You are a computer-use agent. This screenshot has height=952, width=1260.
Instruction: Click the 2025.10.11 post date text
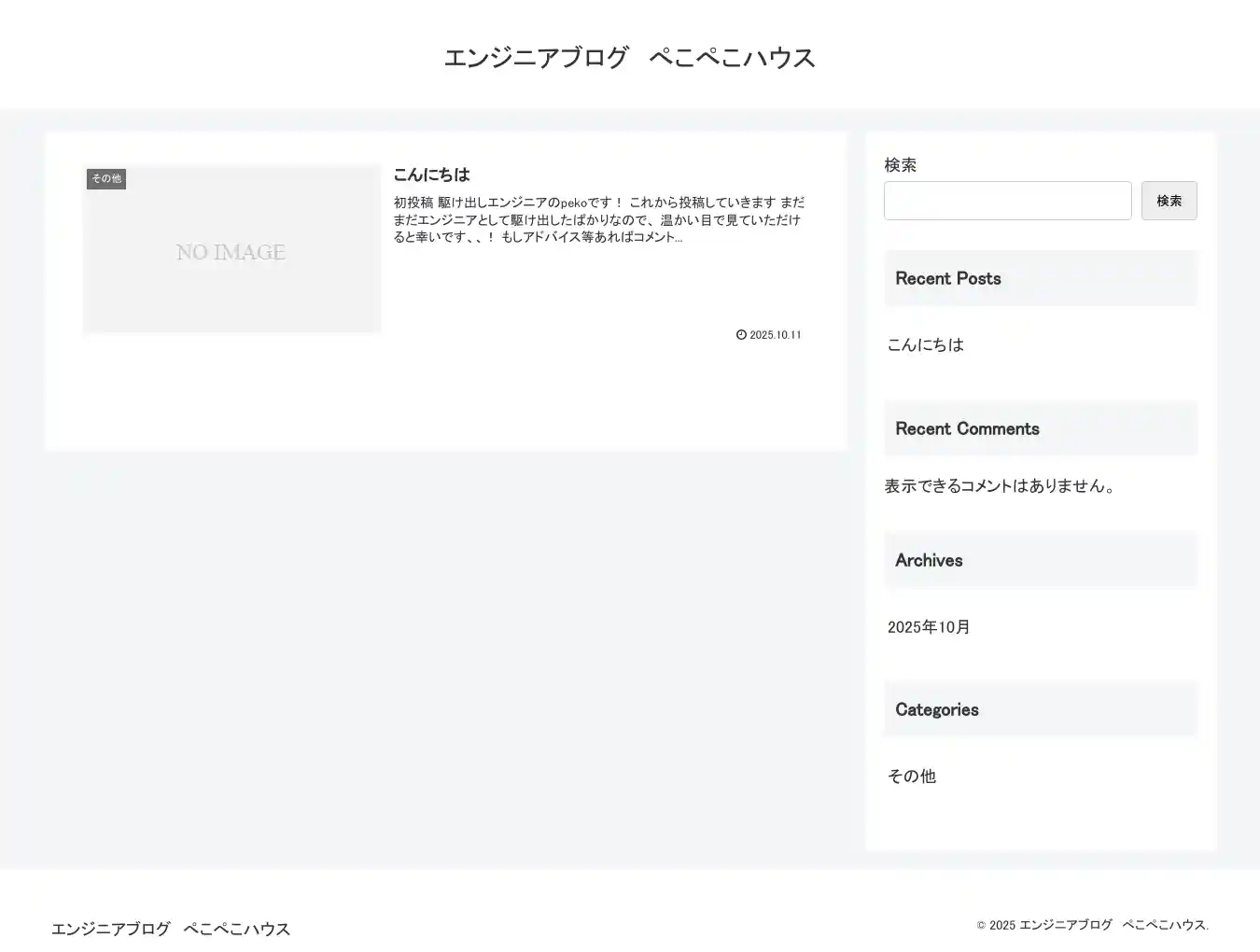coord(775,335)
